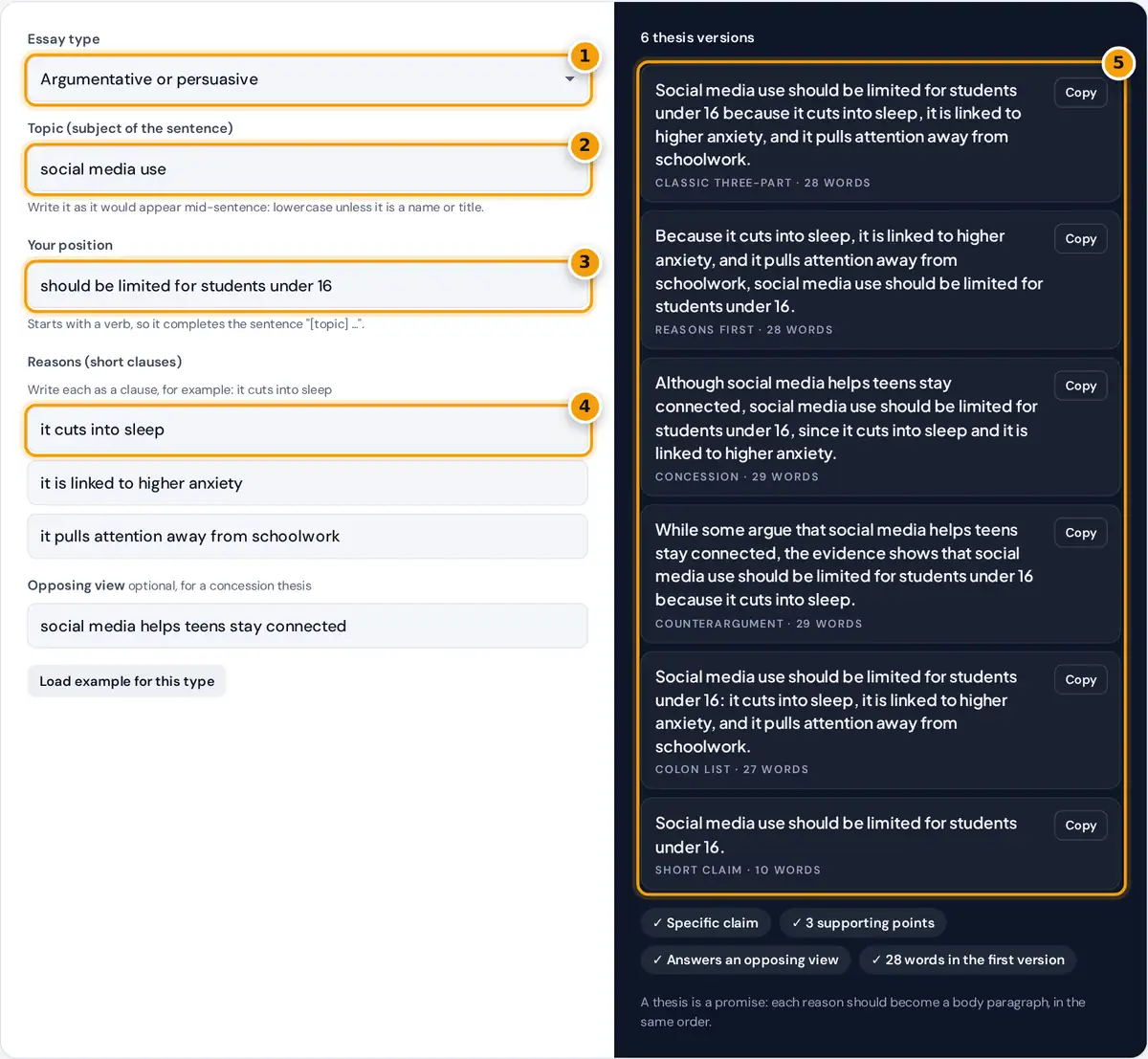
Task: Copy the Short Claim thesis
Action: (x=1080, y=826)
